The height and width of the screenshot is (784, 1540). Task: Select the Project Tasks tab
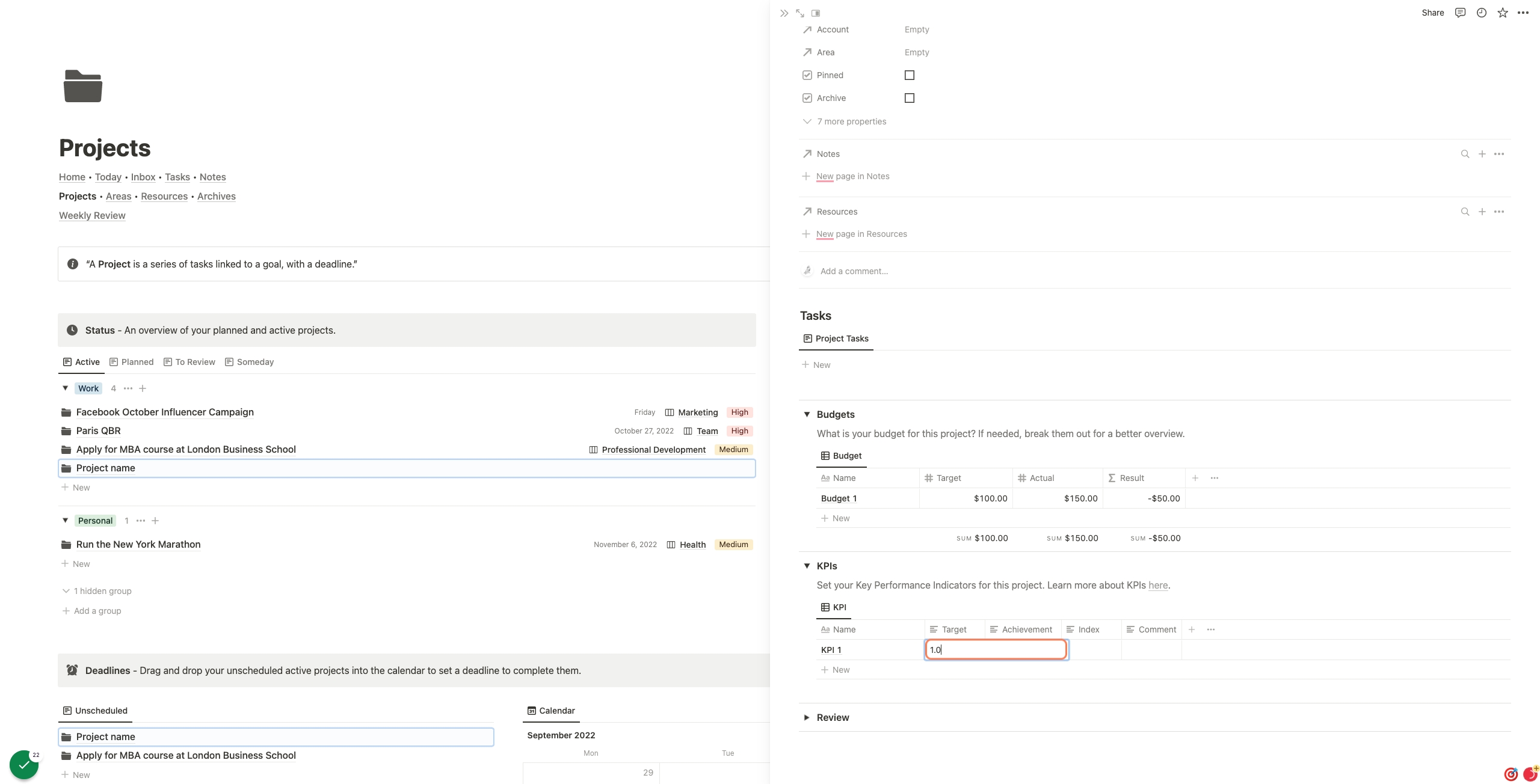point(836,338)
